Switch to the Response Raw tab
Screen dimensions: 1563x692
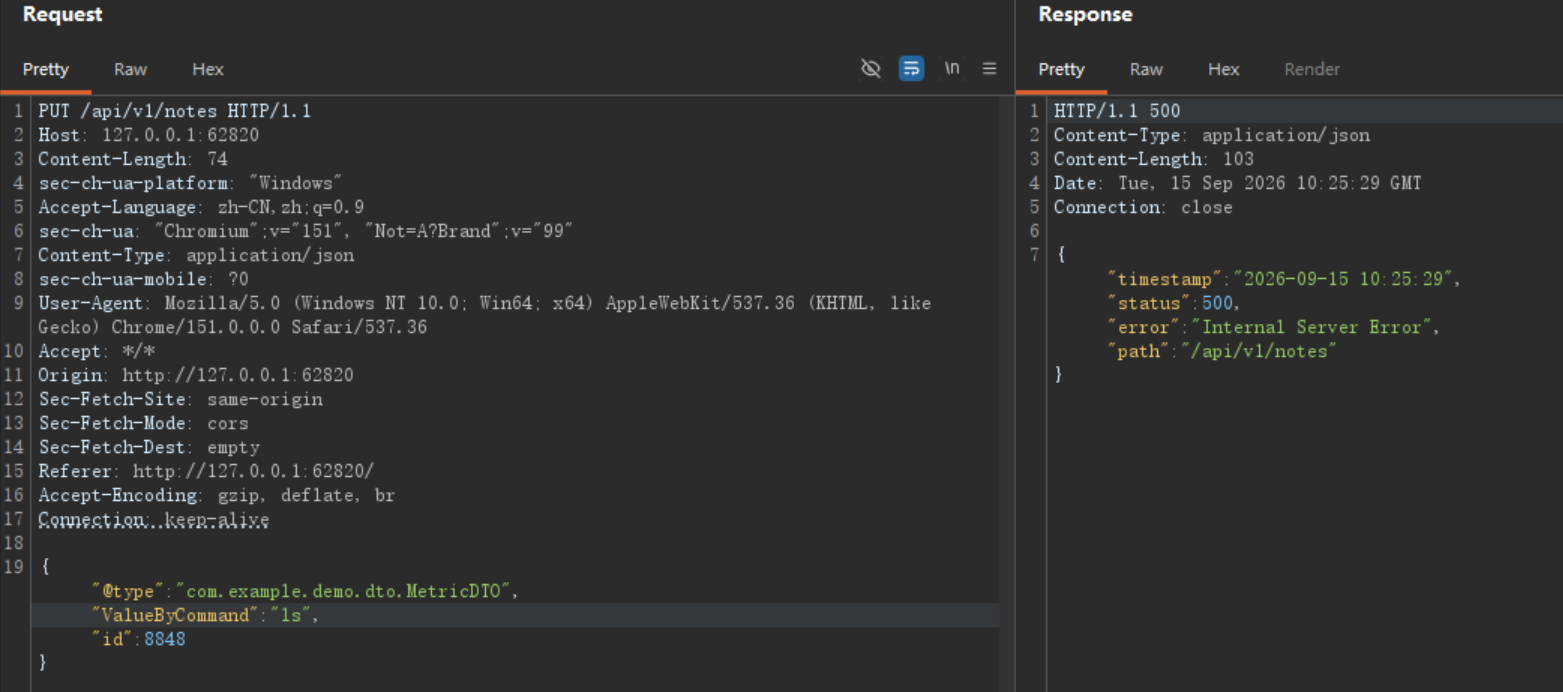[x=1146, y=69]
